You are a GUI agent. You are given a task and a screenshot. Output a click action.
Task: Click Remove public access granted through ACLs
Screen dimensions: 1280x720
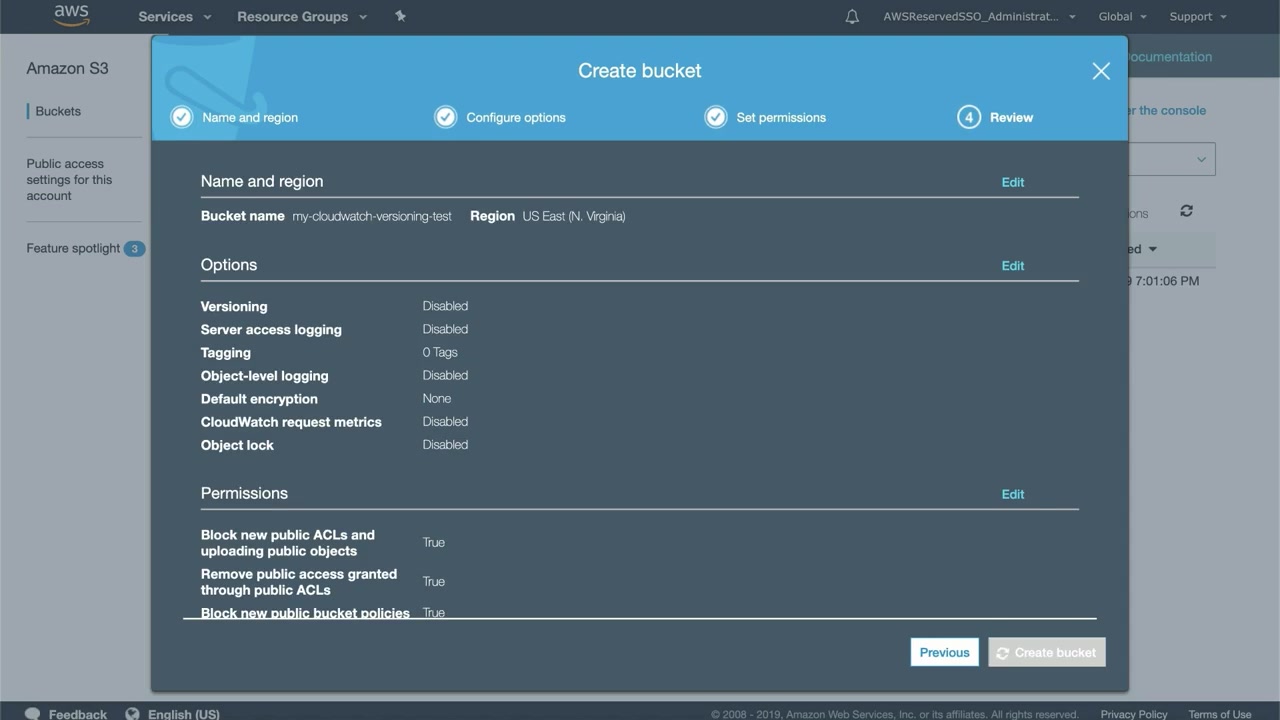click(299, 582)
